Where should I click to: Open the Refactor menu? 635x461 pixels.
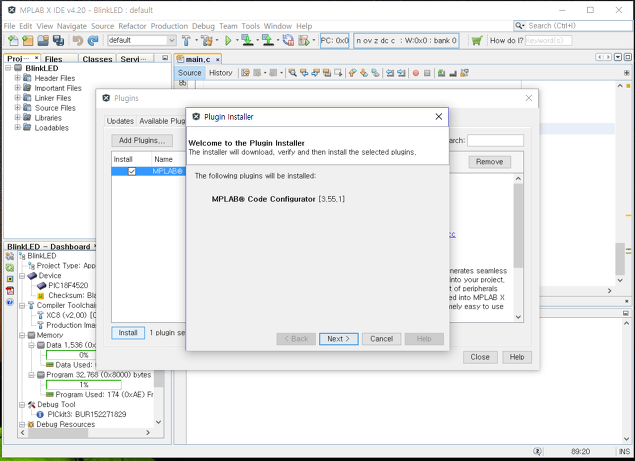(x=132, y=26)
